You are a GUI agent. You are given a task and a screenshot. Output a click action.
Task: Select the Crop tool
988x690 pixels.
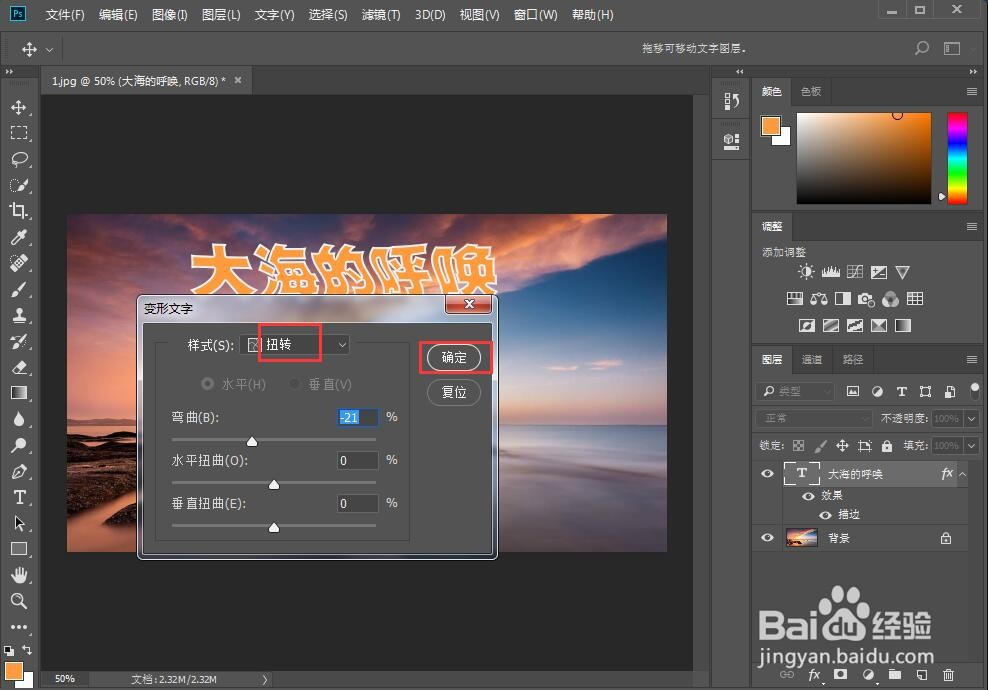[19, 211]
